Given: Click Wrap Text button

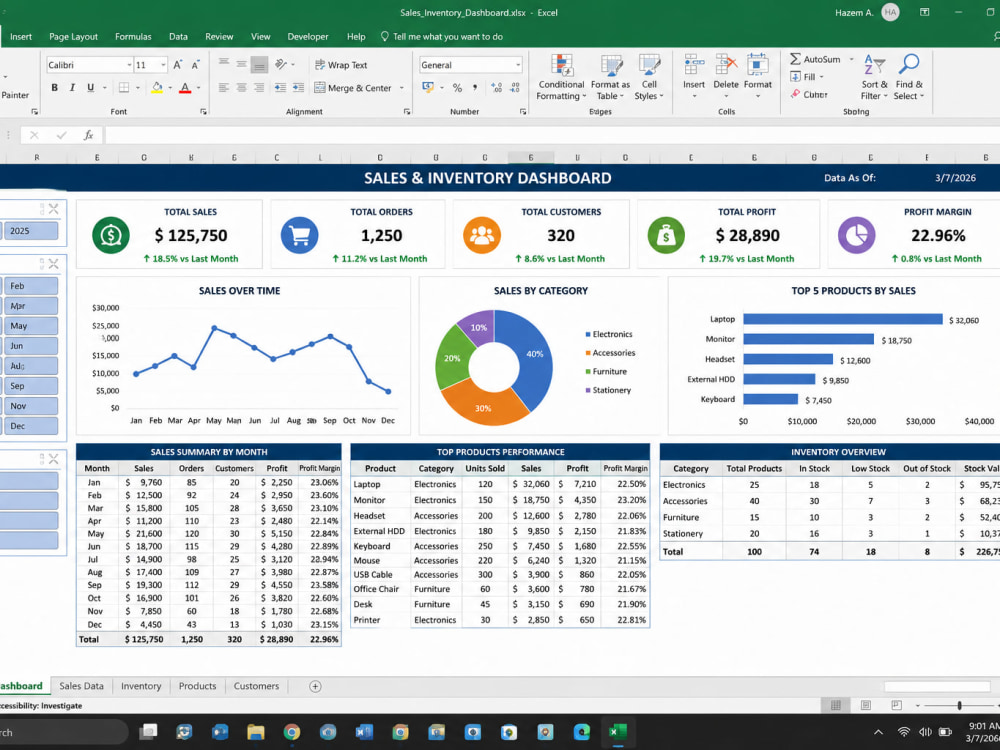Looking at the screenshot, I should click(341, 65).
